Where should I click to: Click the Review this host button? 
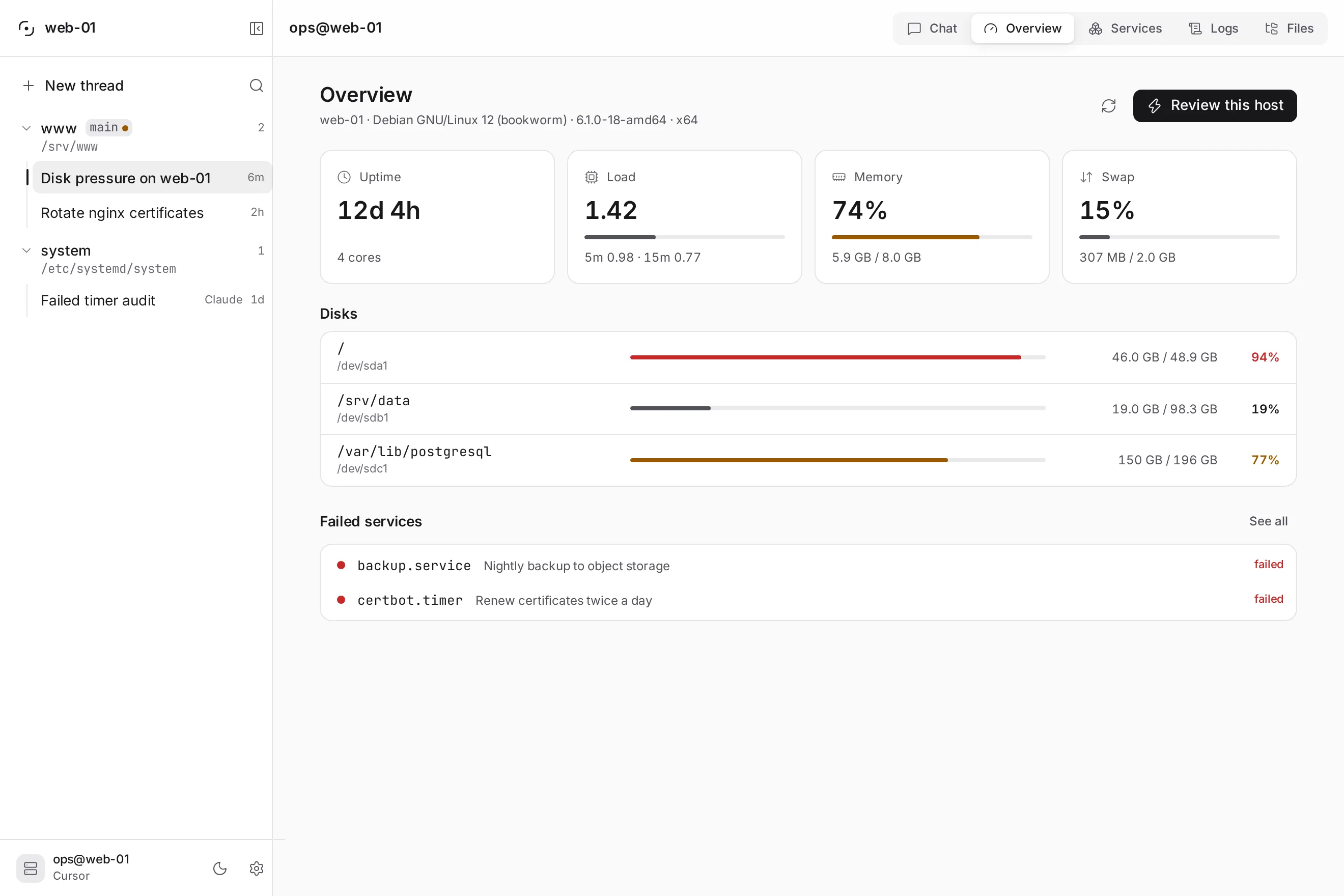click(x=1215, y=106)
